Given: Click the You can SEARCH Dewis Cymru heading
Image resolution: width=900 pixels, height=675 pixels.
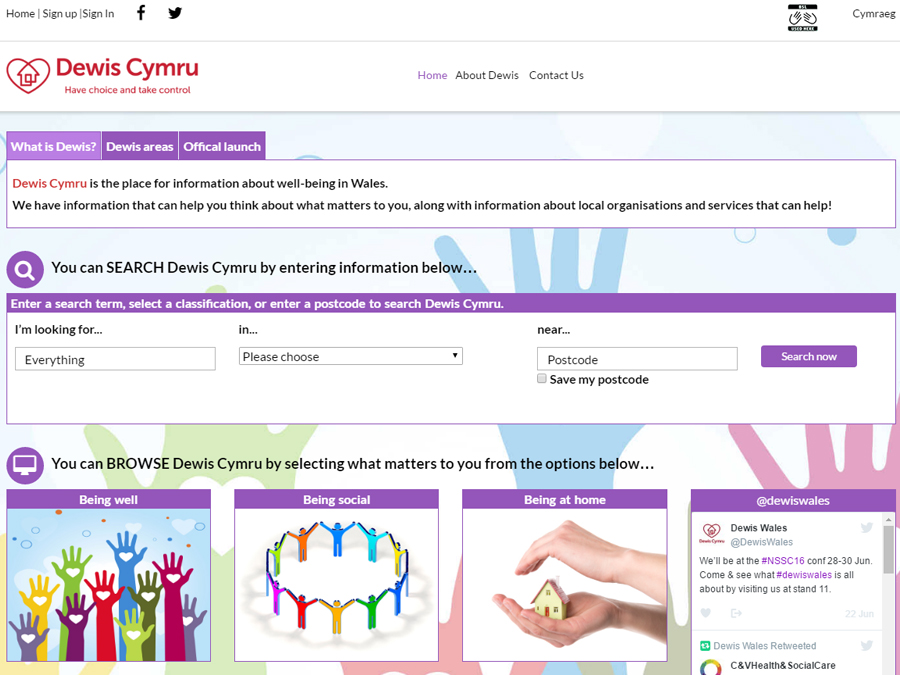Looking at the screenshot, I should pyautogui.click(x=264, y=267).
